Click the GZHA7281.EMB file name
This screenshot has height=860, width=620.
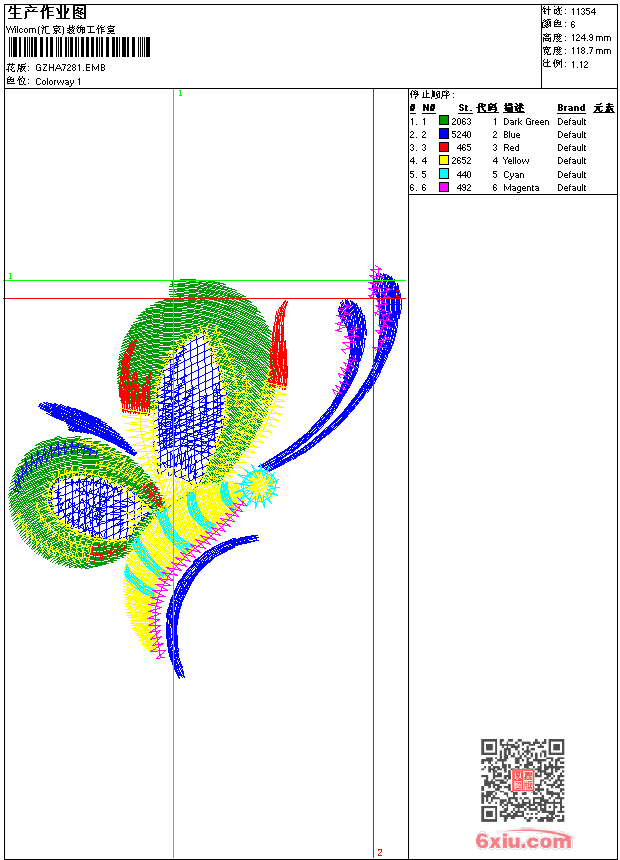coord(70,67)
